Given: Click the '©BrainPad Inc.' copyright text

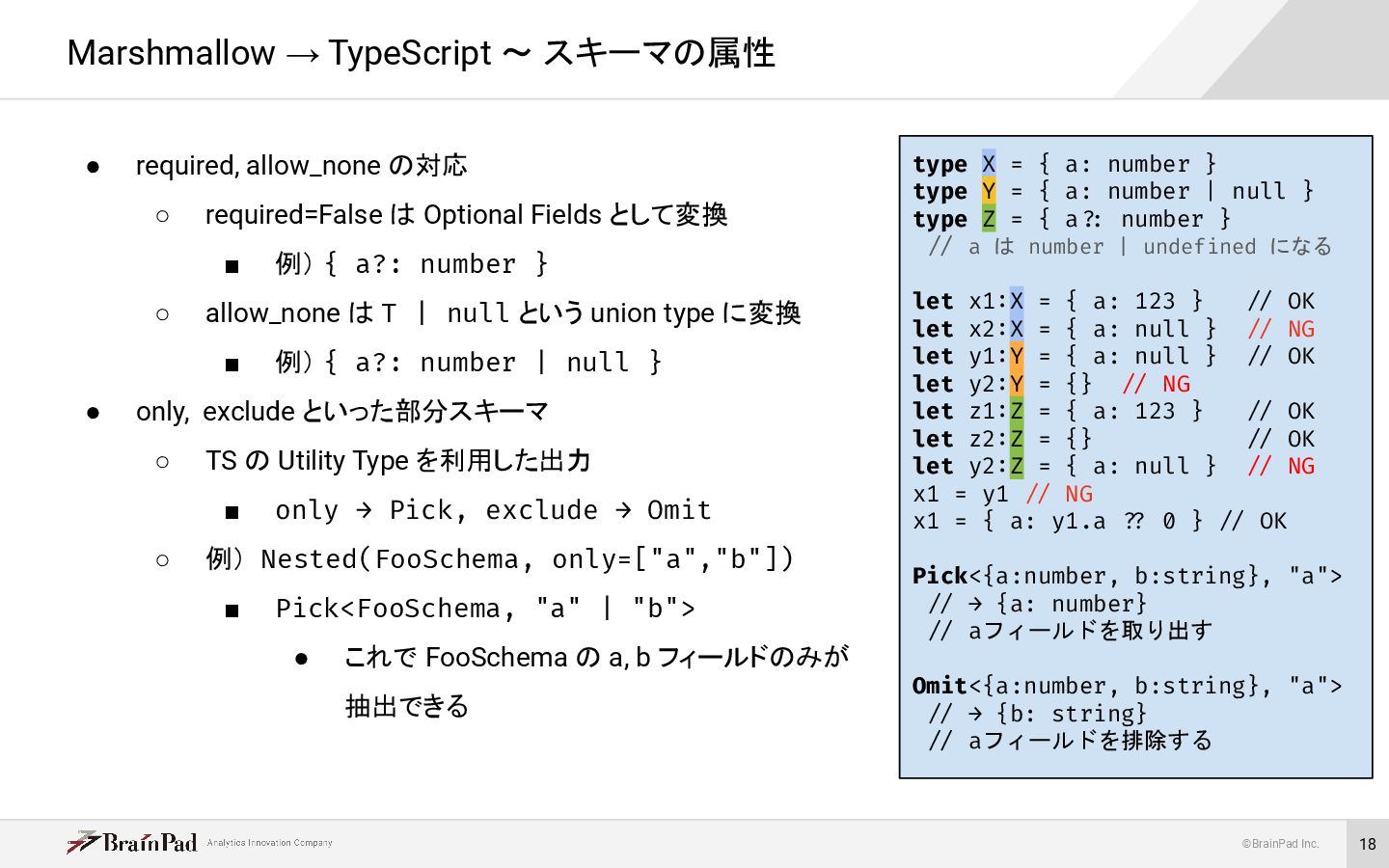Looking at the screenshot, I should coord(1280,844).
